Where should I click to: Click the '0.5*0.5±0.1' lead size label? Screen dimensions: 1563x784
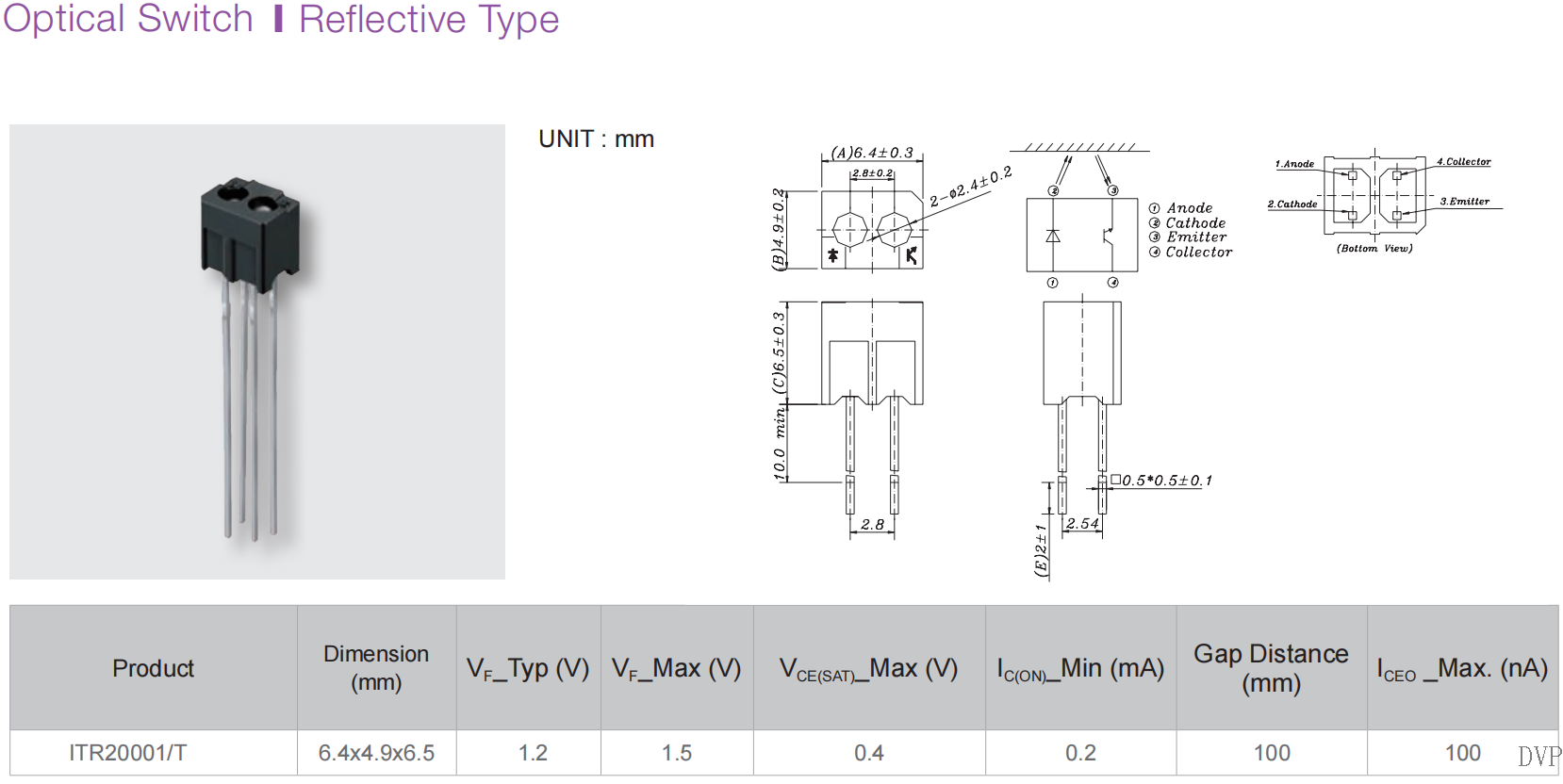click(x=1161, y=481)
